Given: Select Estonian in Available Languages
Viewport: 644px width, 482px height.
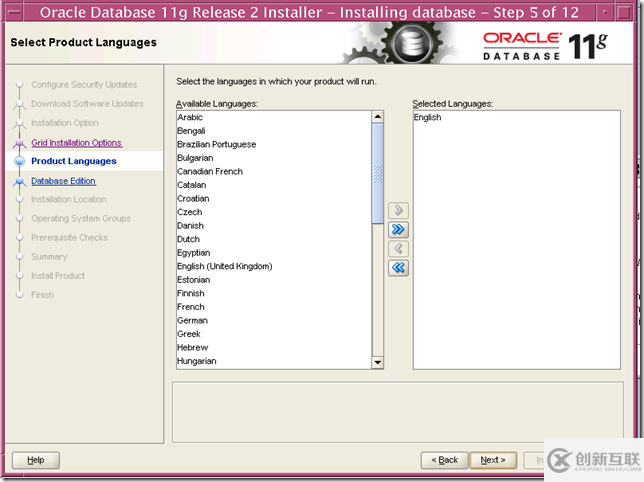Looking at the screenshot, I should click(x=274, y=280).
